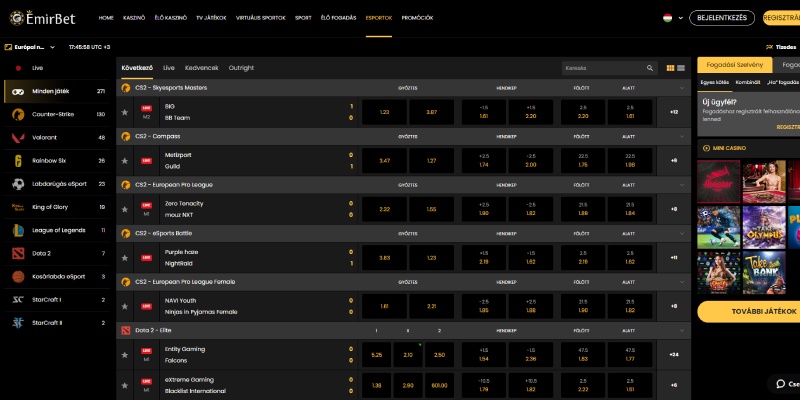Bet on Guild win at 1.27

(431, 161)
